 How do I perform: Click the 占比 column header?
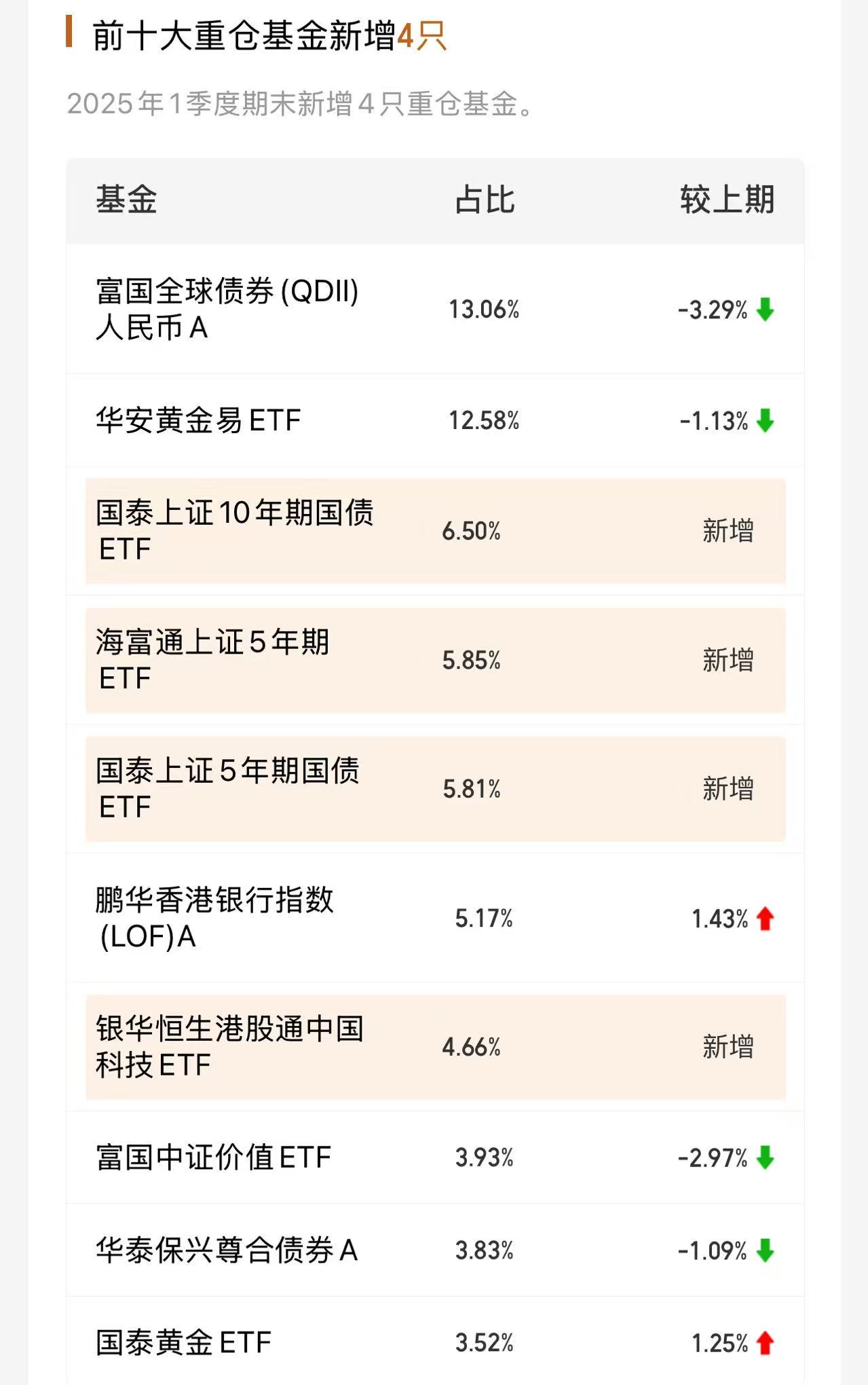pos(485,200)
